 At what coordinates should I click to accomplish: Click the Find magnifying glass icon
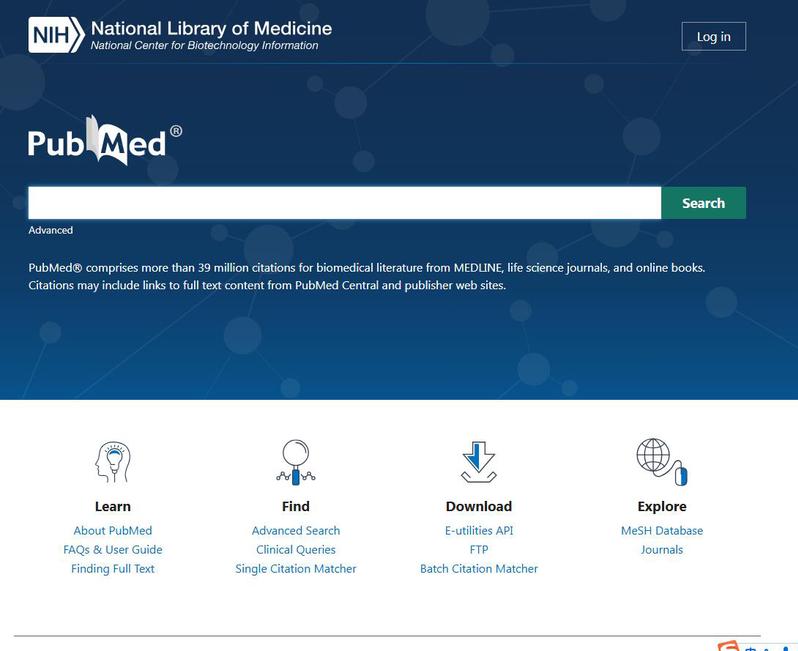295,462
